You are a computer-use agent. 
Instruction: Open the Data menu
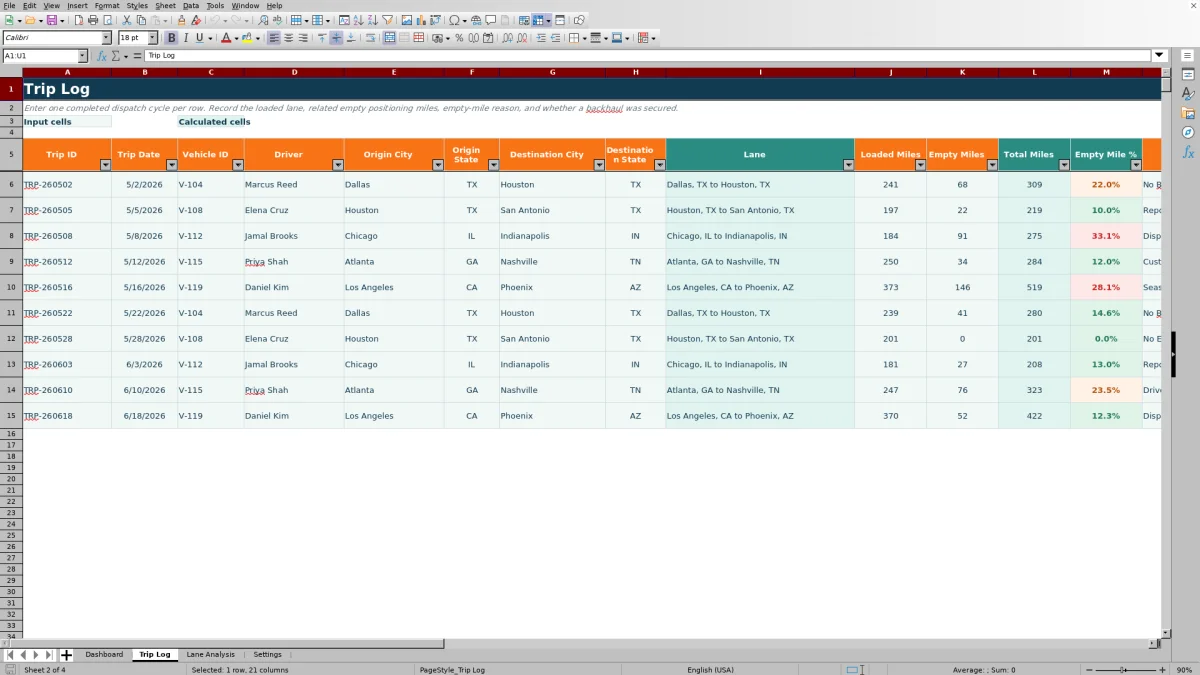[190, 5]
